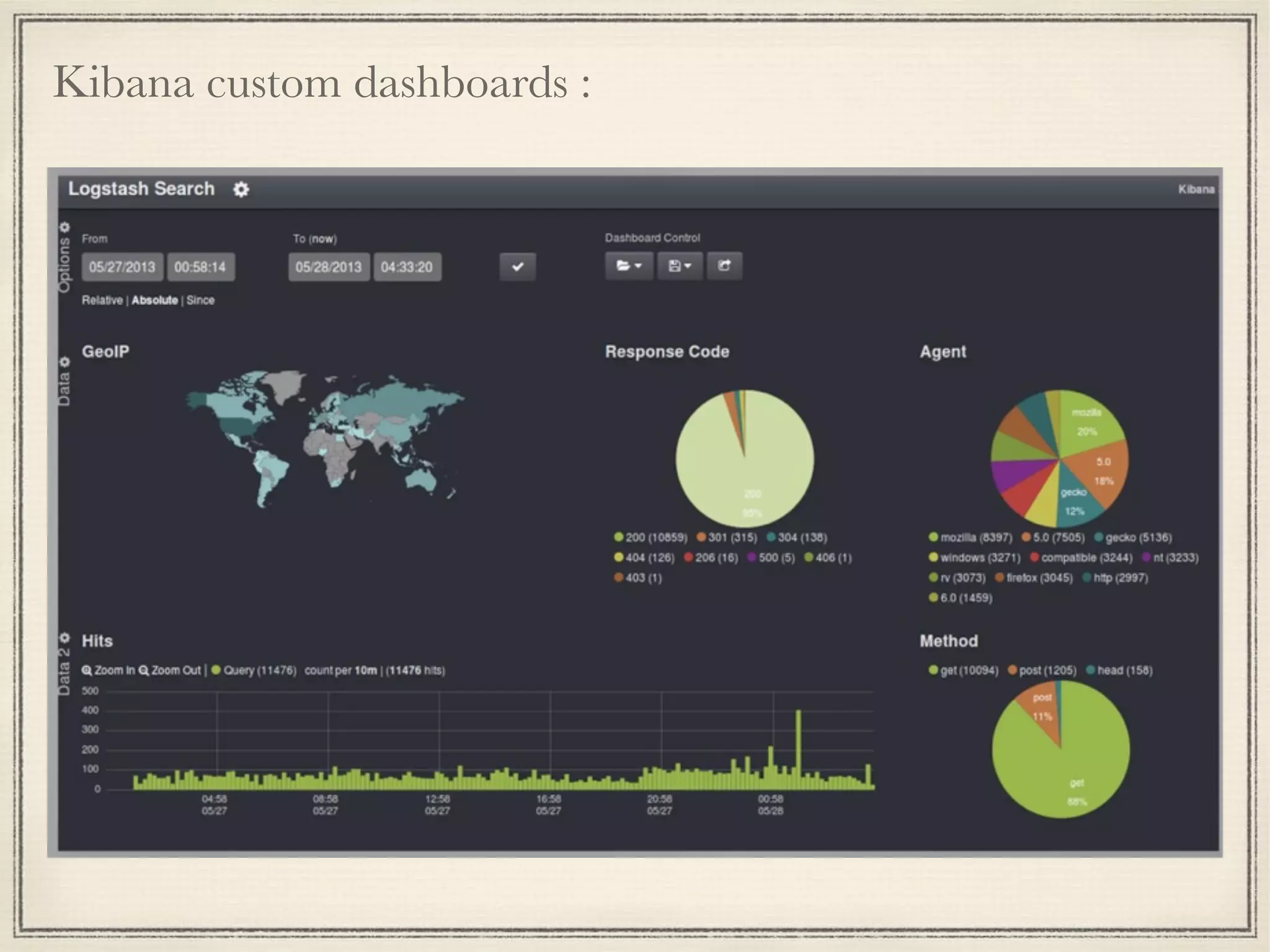Click the Query series green color dot

click(x=216, y=670)
